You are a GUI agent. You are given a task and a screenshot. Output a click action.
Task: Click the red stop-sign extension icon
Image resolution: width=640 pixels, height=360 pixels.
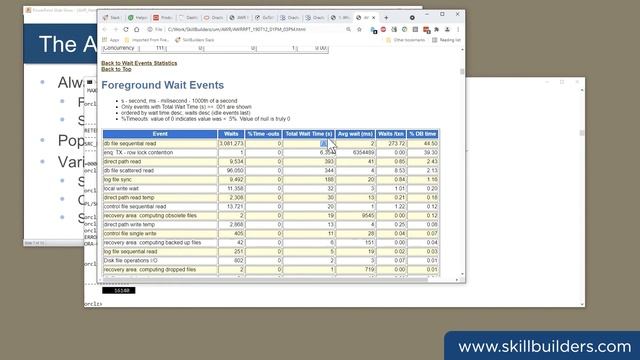(383, 29)
